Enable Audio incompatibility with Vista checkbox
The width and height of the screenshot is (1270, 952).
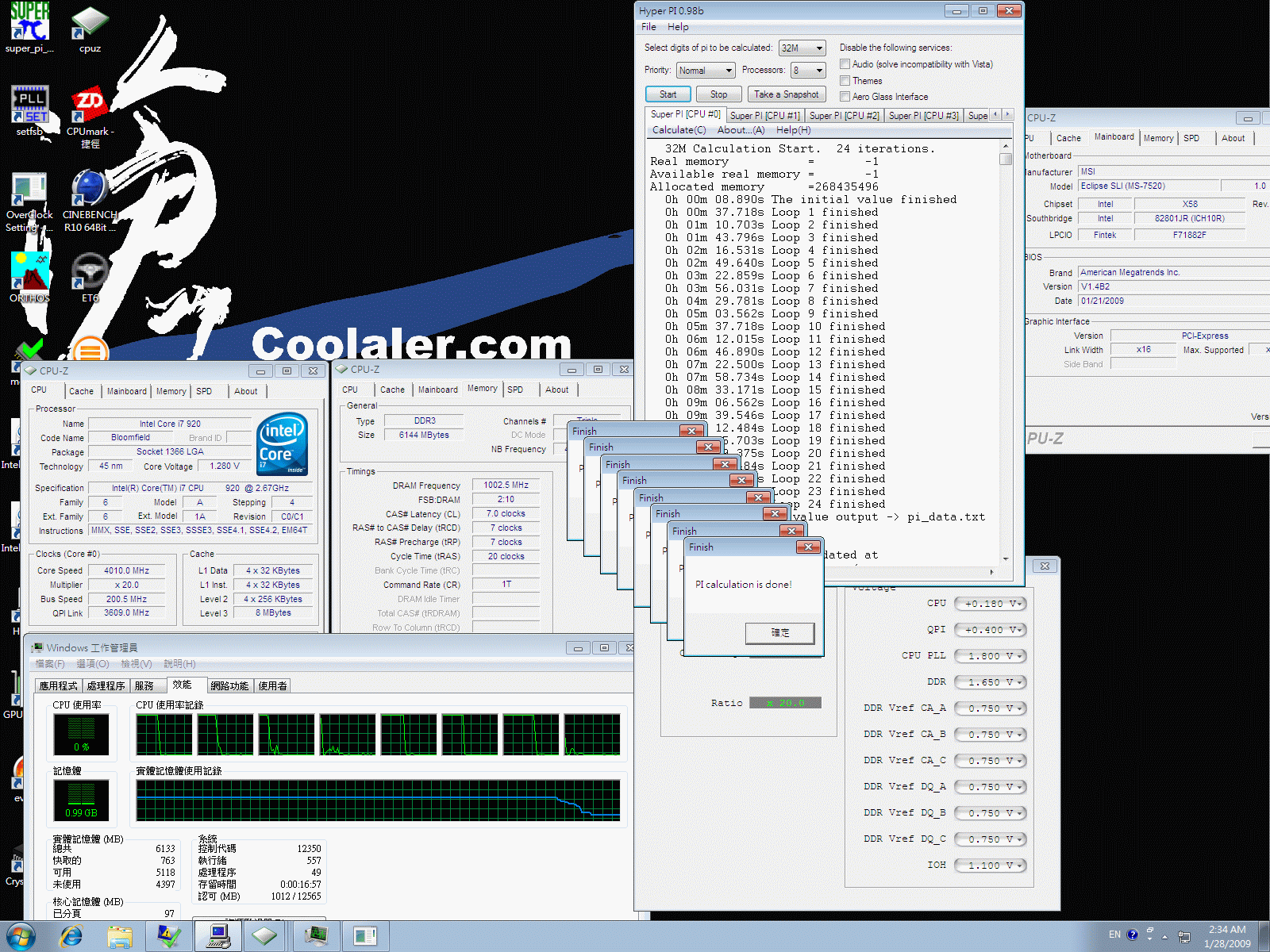coord(845,64)
